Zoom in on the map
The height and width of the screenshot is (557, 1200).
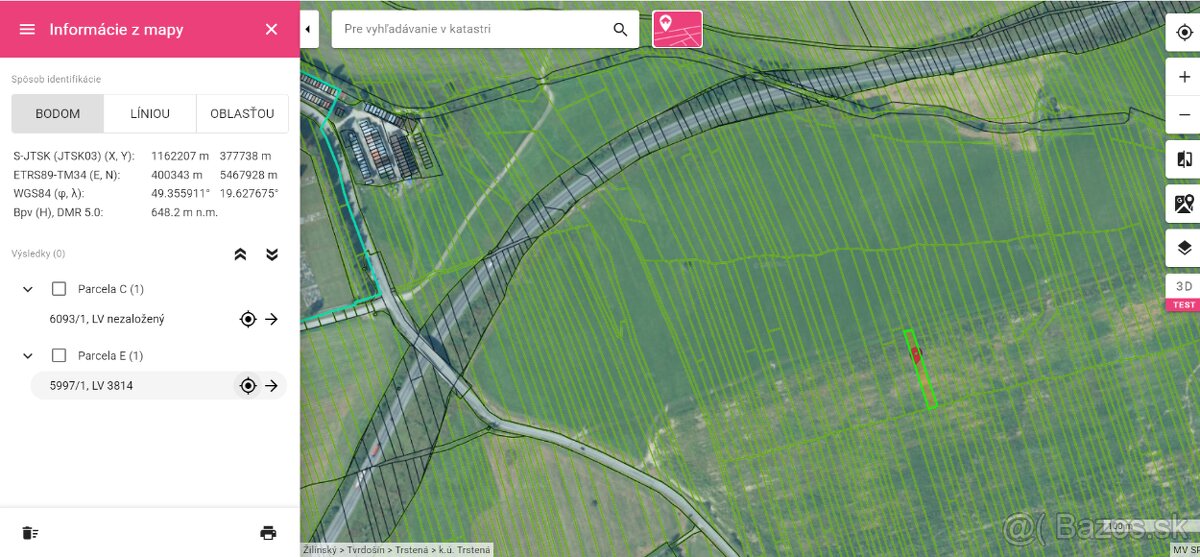point(1184,77)
